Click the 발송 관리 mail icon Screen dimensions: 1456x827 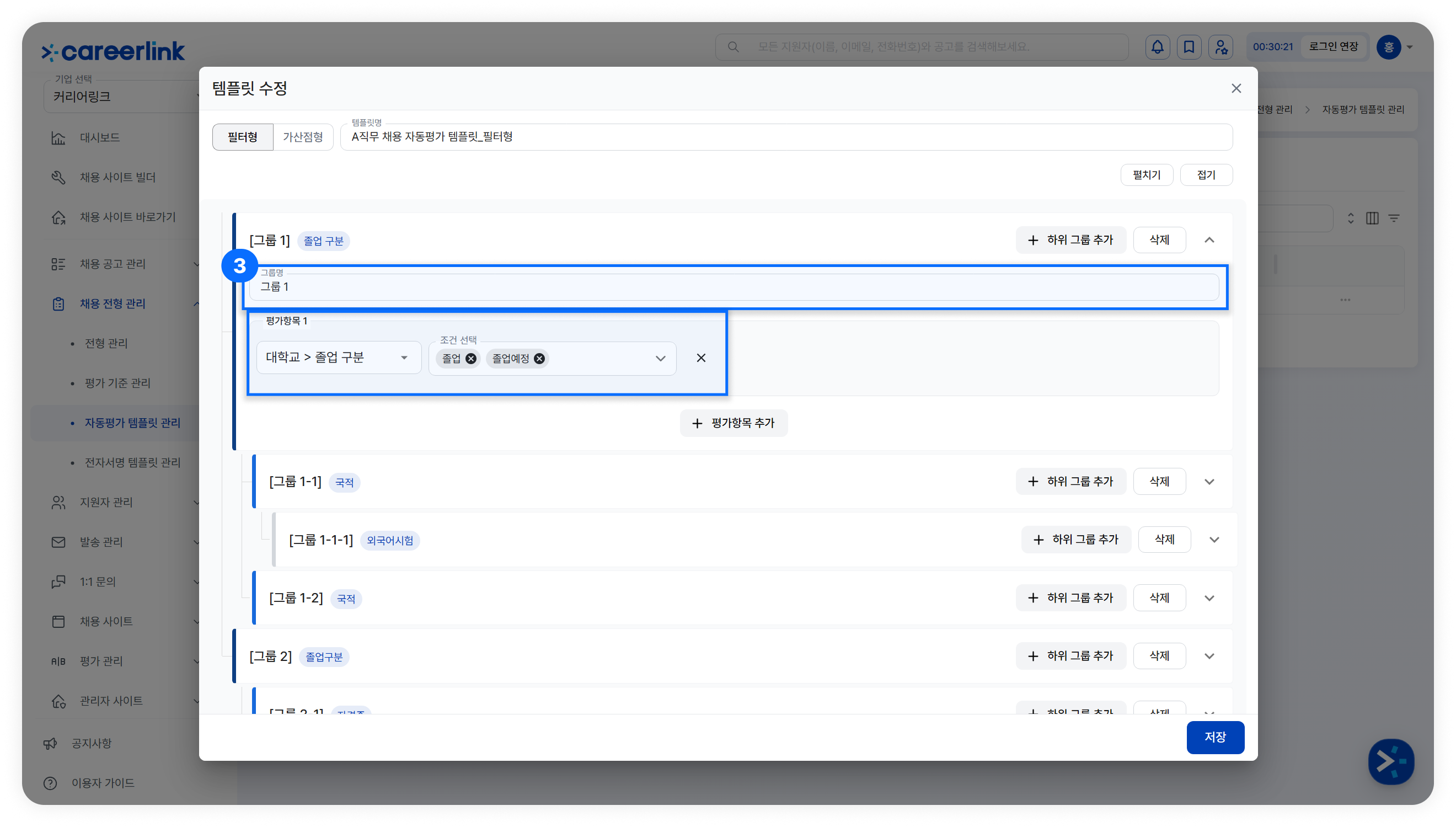[58, 542]
